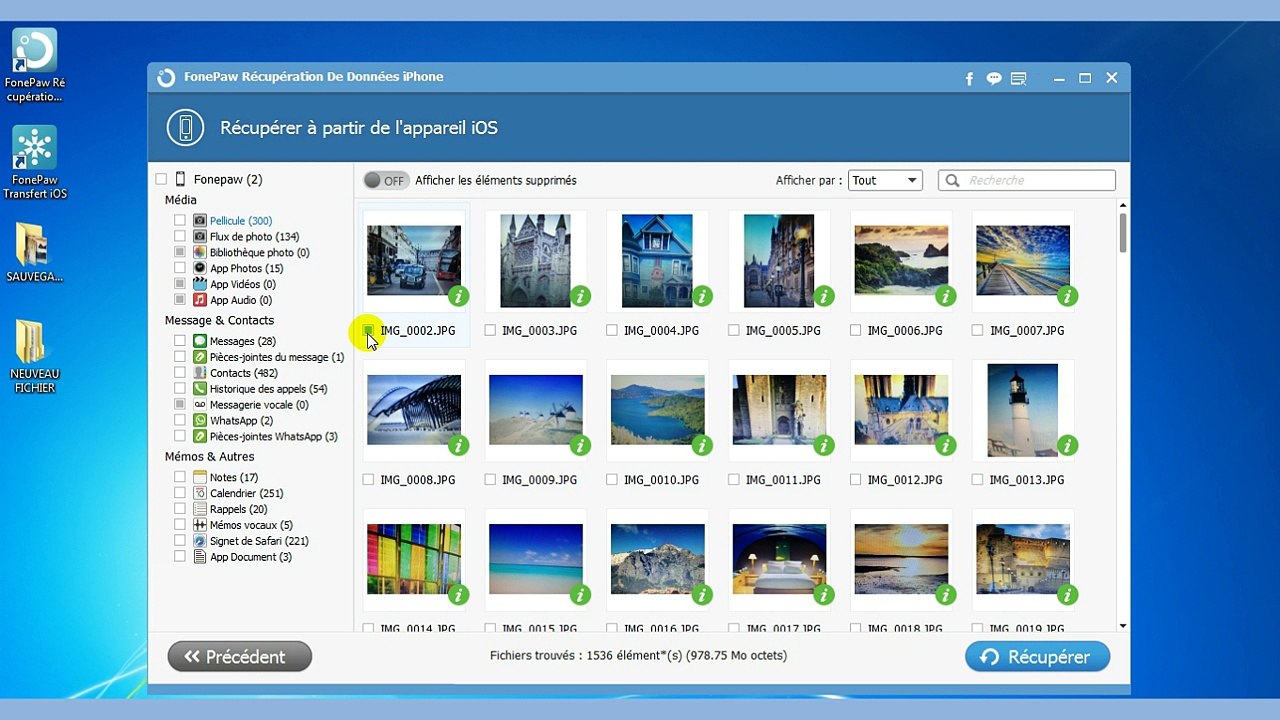This screenshot has width=1280, height=720.
Task: Open SAUVEGA... desktop folder
Action: point(34,252)
